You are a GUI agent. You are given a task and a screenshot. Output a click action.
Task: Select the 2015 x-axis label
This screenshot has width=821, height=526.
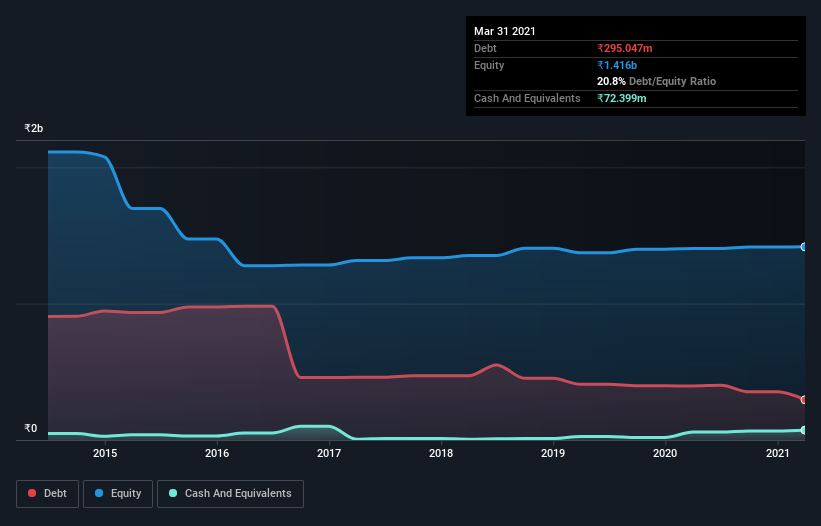(105, 453)
